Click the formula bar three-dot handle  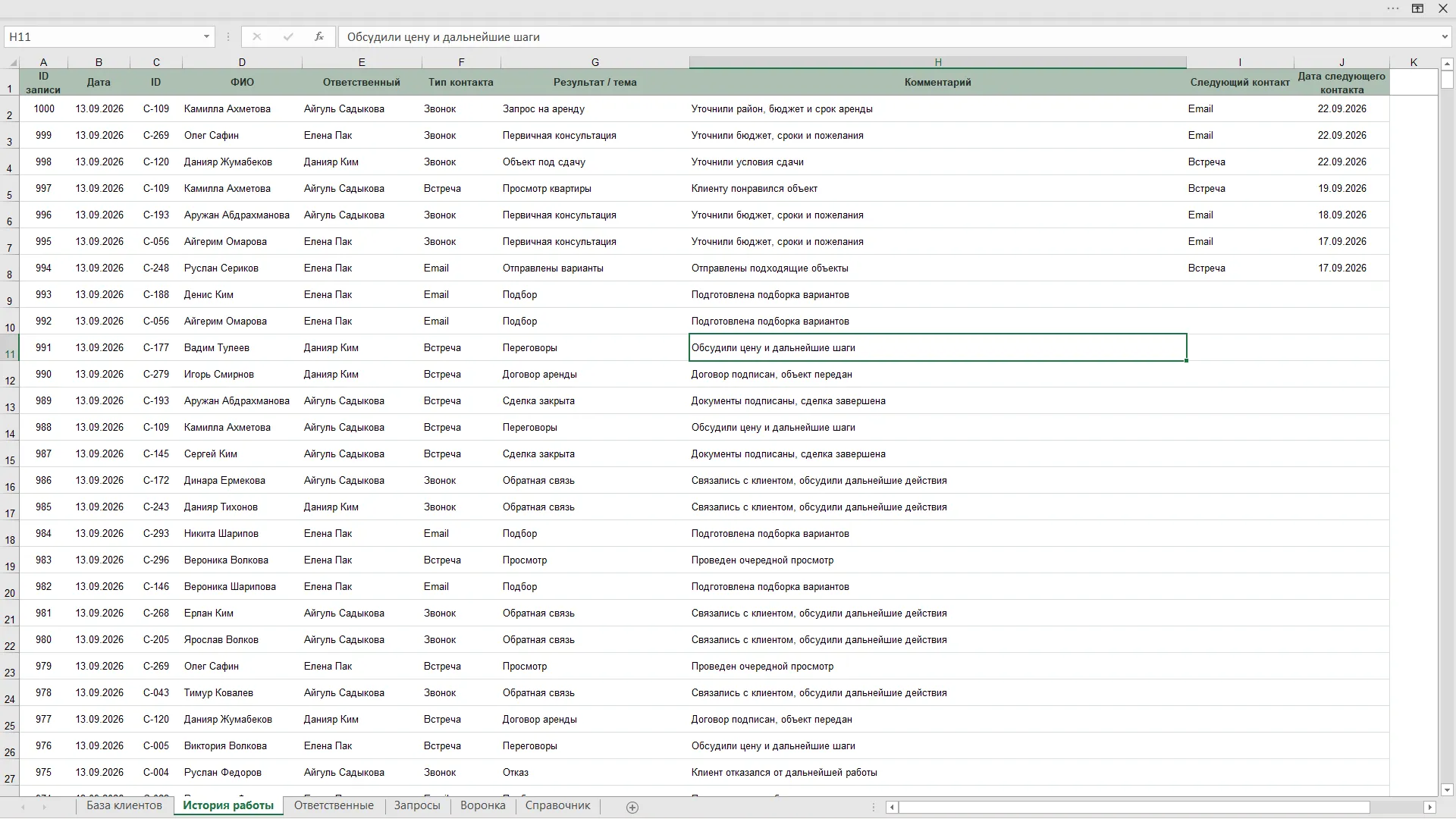click(x=228, y=36)
